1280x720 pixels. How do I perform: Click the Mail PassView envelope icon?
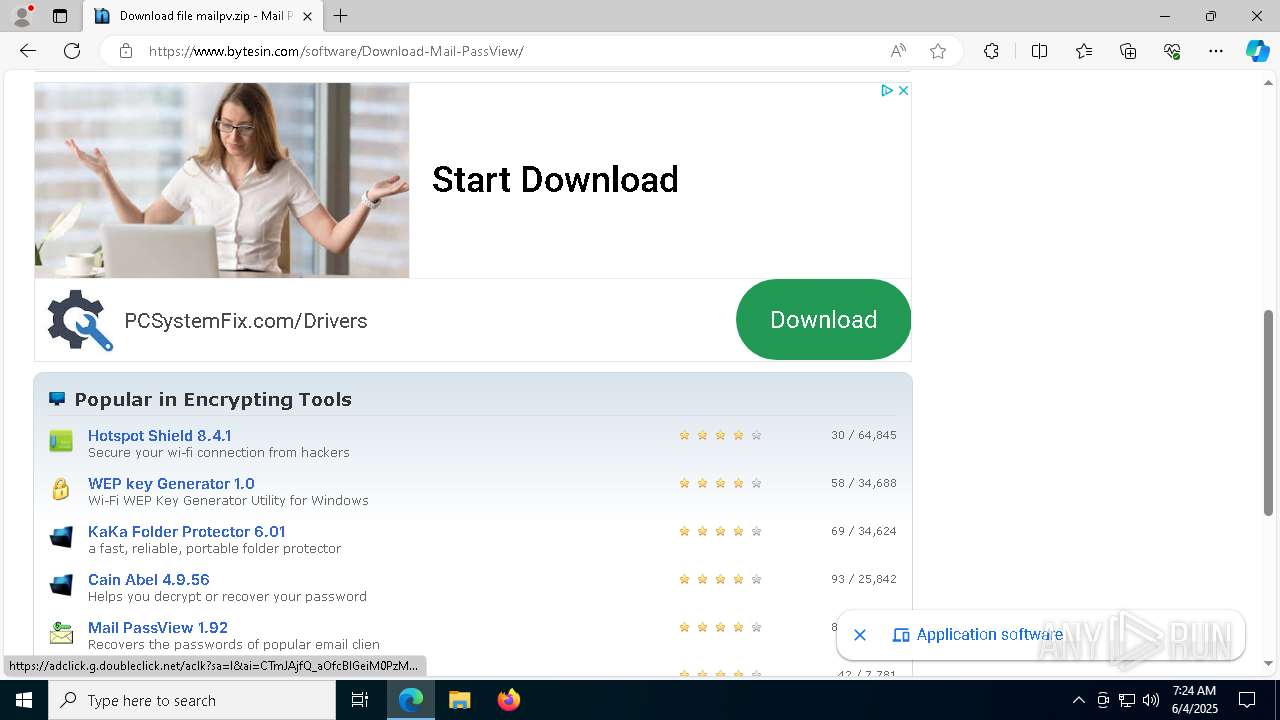[61, 633]
